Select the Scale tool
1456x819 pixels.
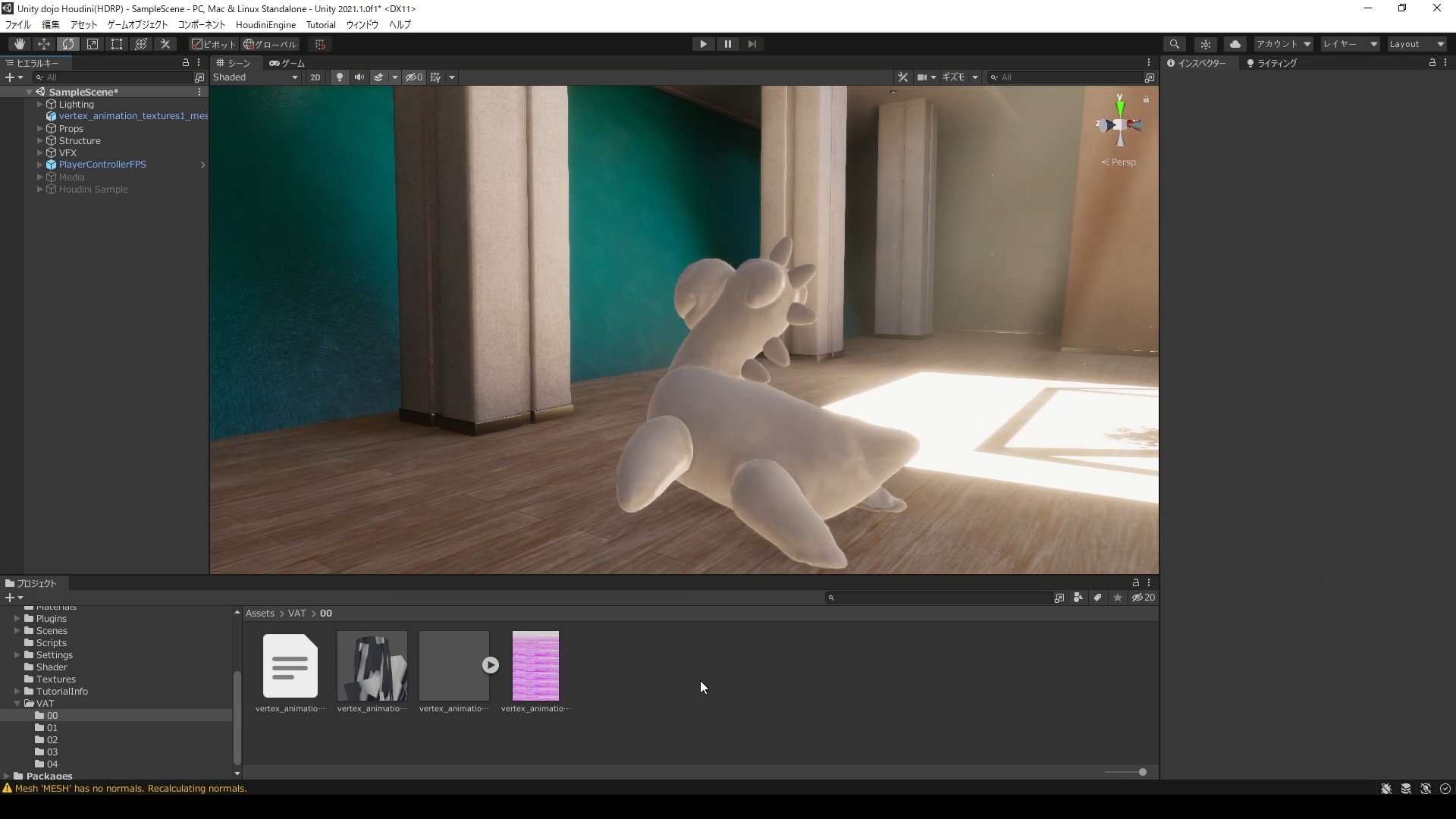(x=93, y=44)
